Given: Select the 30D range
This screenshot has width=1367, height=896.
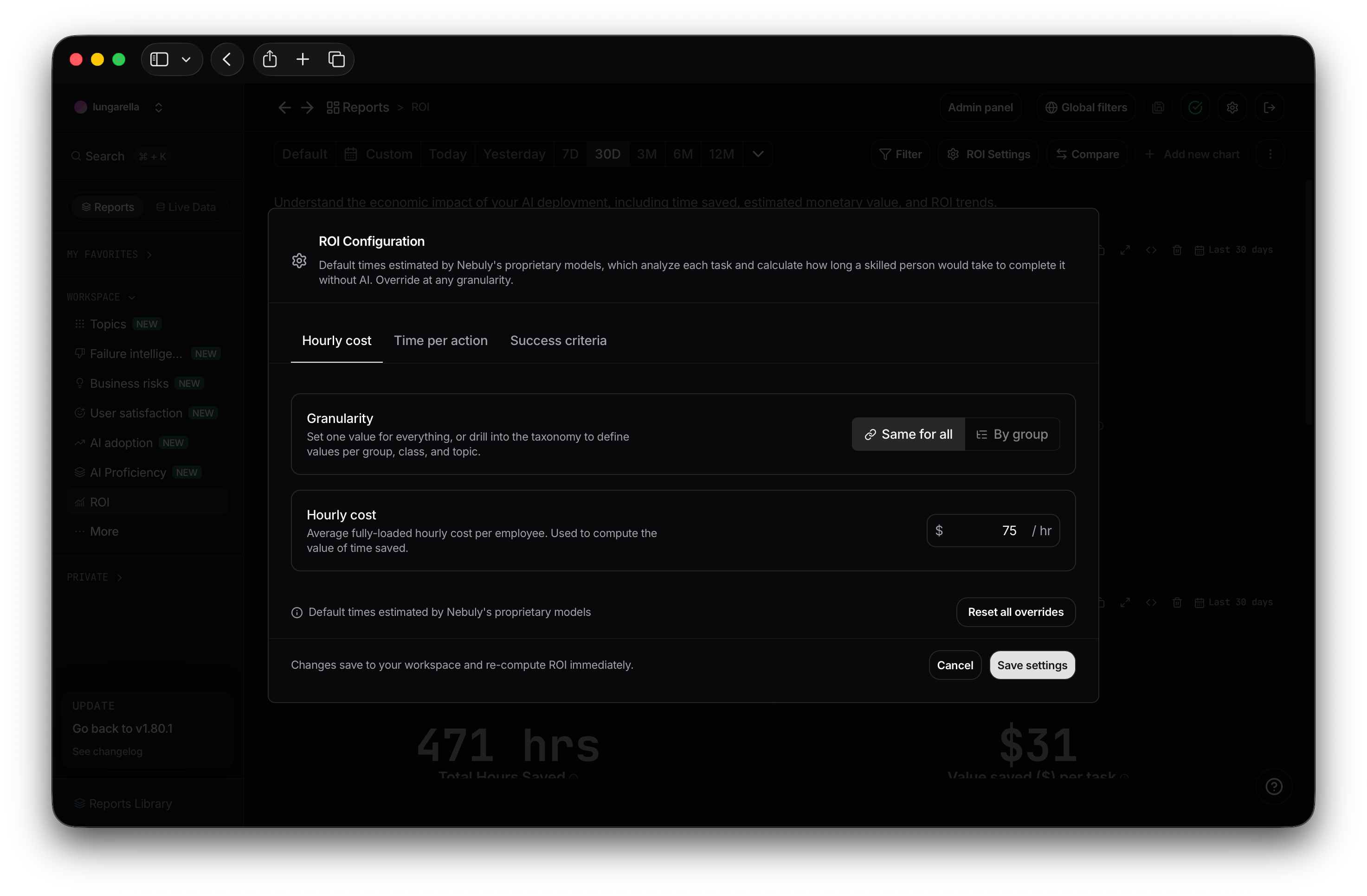Looking at the screenshot, I should click(608, 154).
